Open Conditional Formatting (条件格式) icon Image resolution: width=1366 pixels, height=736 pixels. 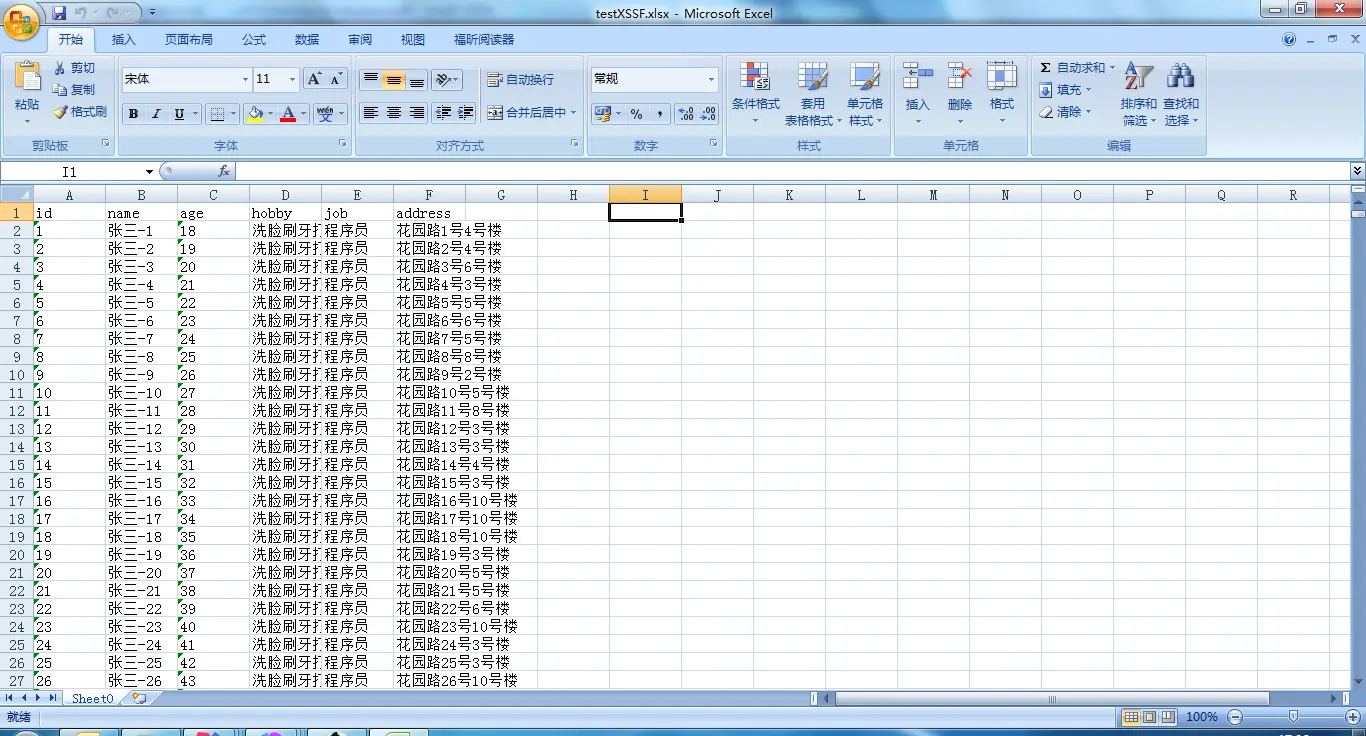(755, 77)
